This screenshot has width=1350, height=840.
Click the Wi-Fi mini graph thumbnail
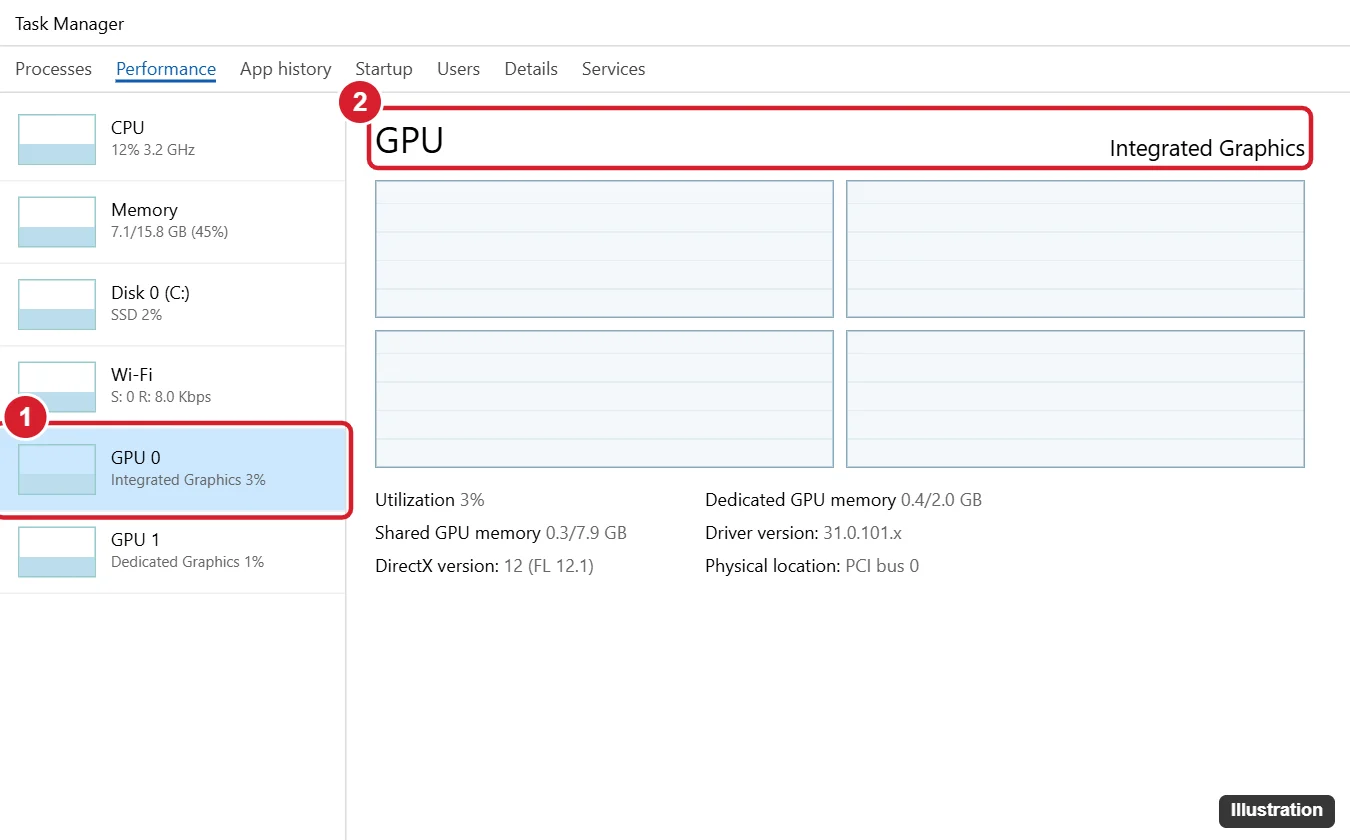coord(57,387)
